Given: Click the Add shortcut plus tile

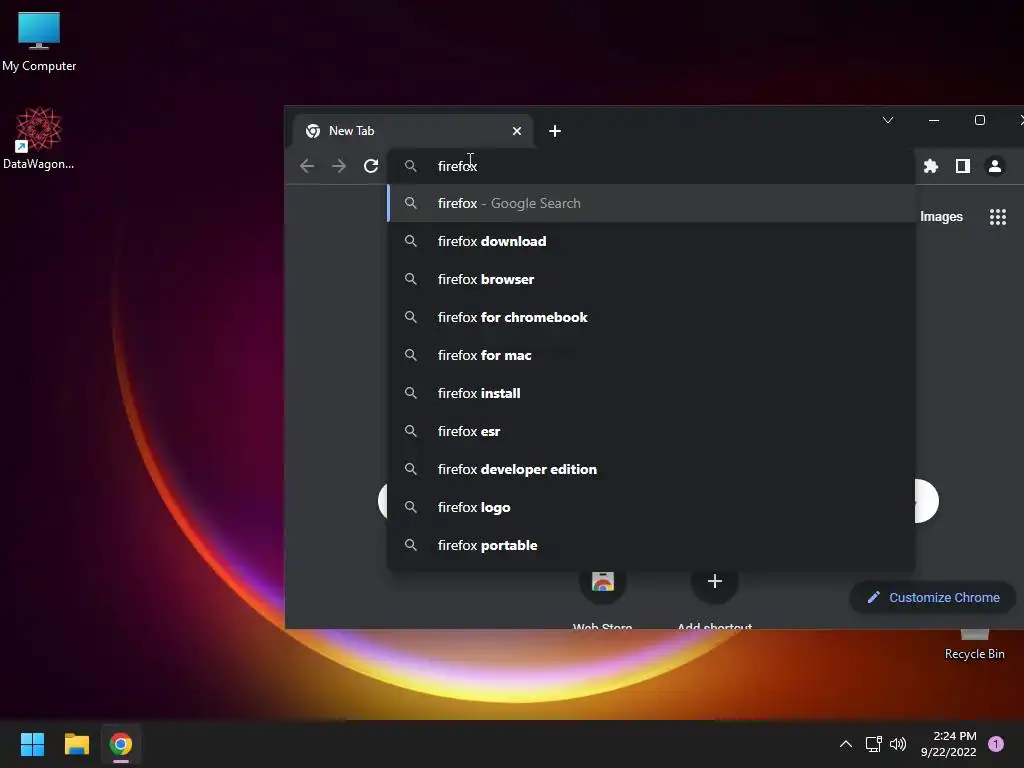Looking at the screenshot, I should (714, 600).
